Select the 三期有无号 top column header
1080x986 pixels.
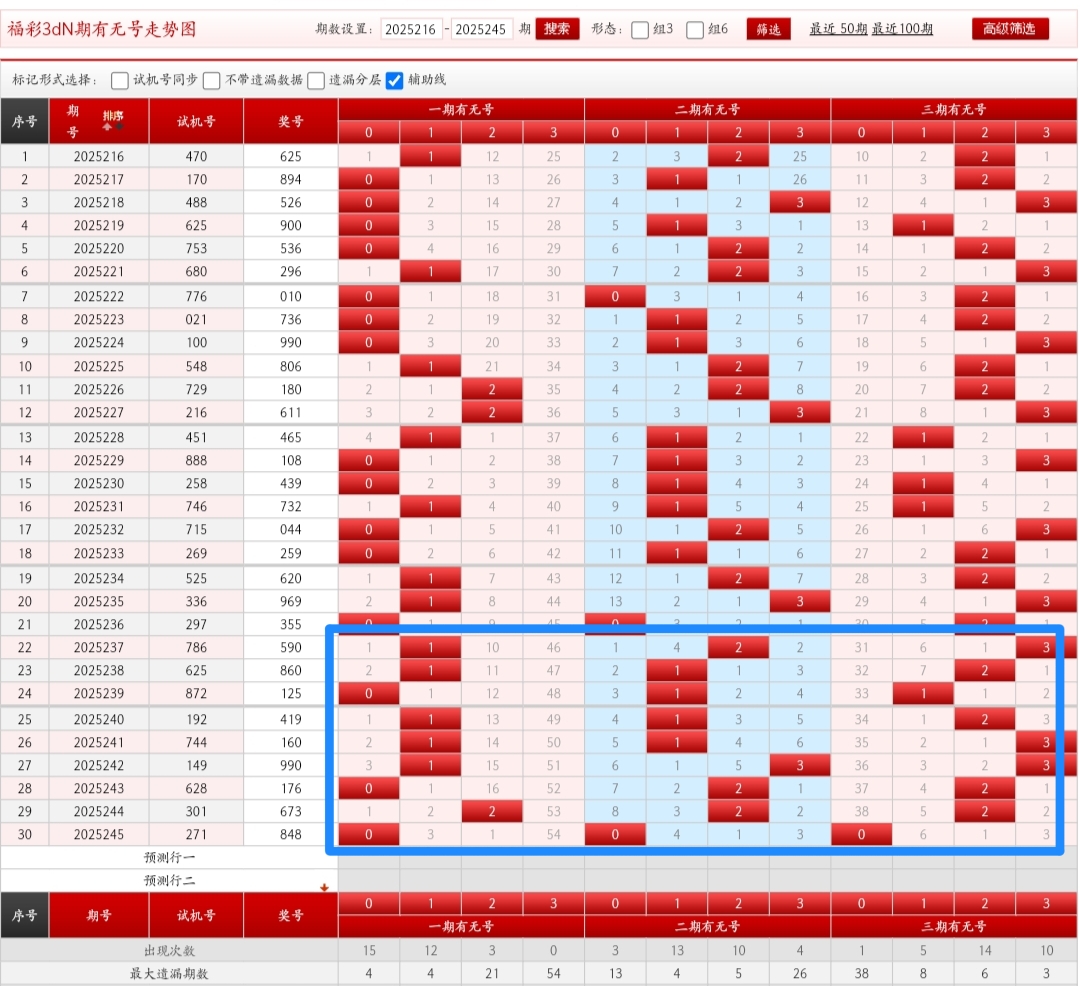(954, 109)
